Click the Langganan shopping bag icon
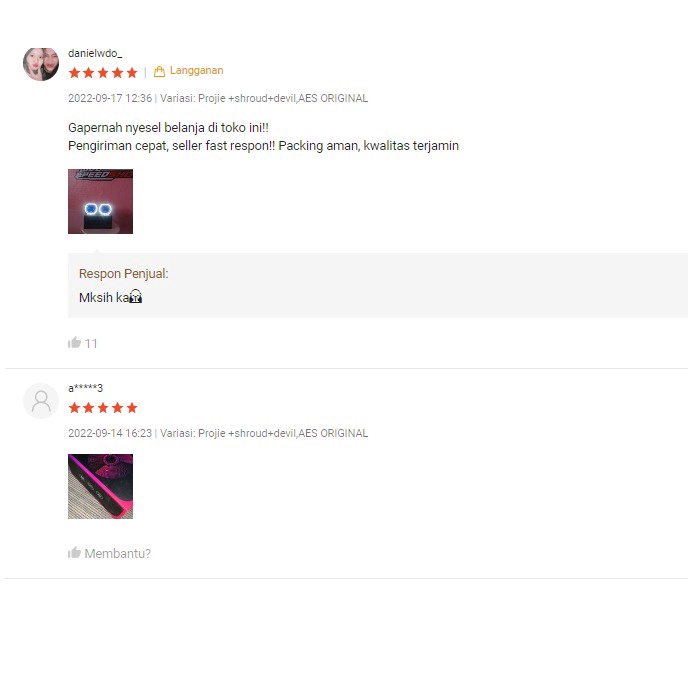Image resolution: width=688 pixels, height=688 pixels. coord(159,72)
